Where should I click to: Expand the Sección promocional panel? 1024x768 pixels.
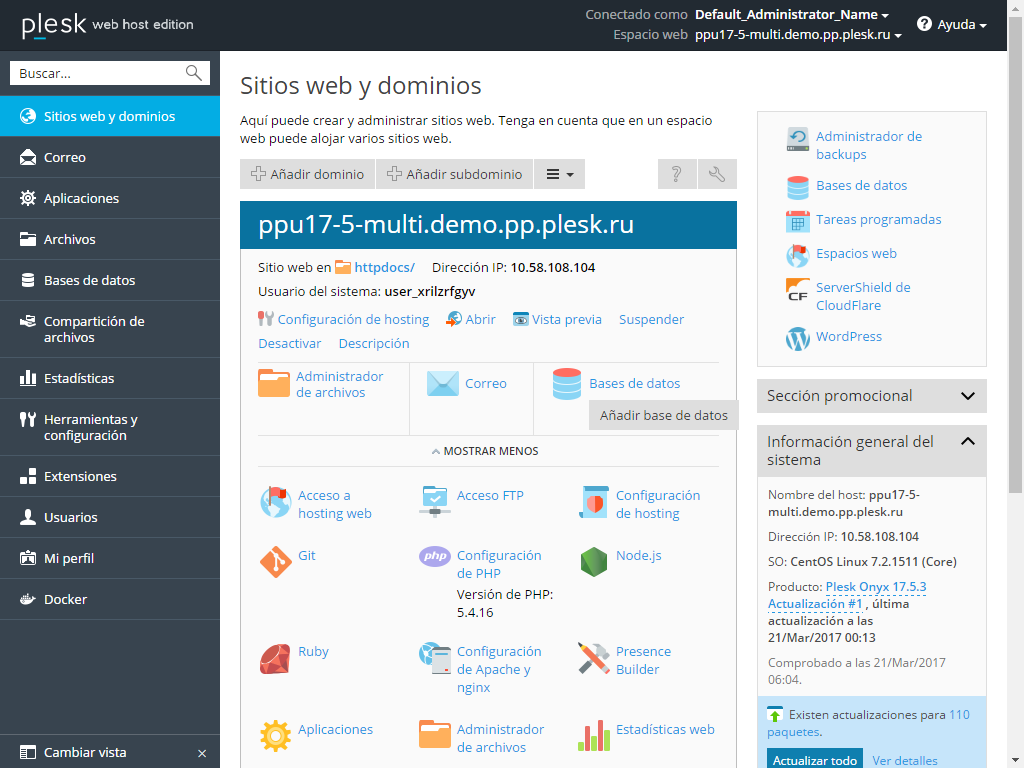[x=967, y=396]
